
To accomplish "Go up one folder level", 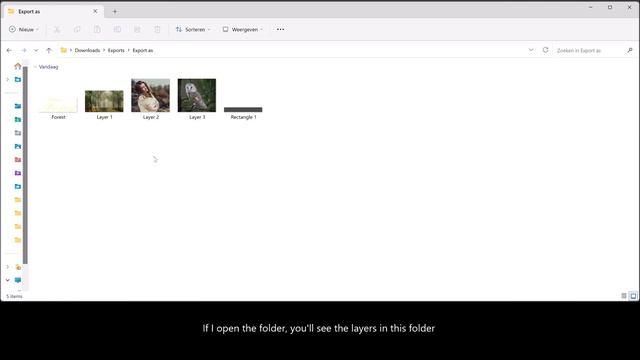I will pos(49,50).
